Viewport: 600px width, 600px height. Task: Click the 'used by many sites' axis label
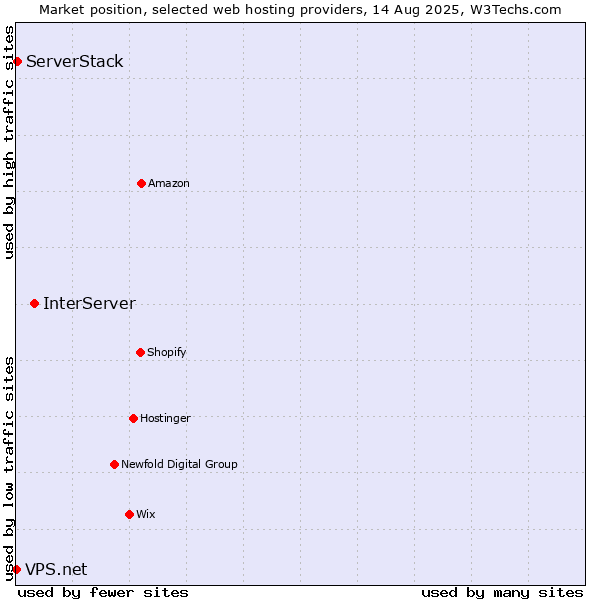click(x=502, y=593)
